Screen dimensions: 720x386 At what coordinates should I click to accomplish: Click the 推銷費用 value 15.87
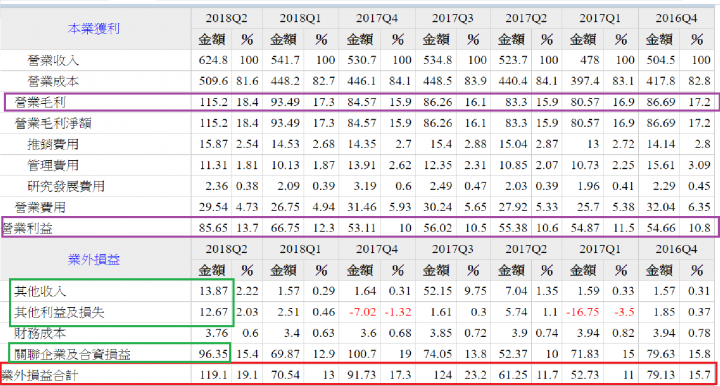[x=214, y=144]
